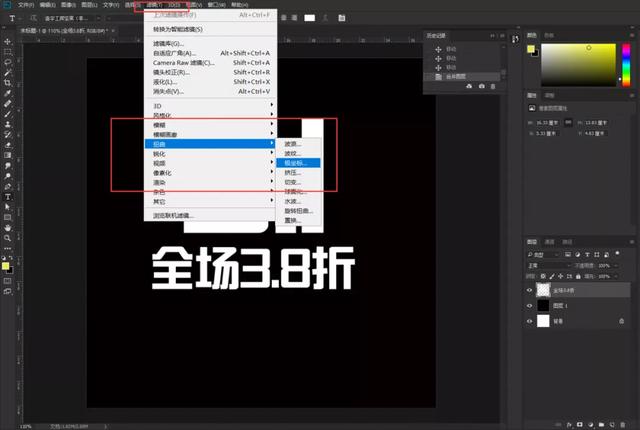The width and height of the screenshot is (640, 430).
Task: Open the layer filter type dropdown
Action: [552, 255]
